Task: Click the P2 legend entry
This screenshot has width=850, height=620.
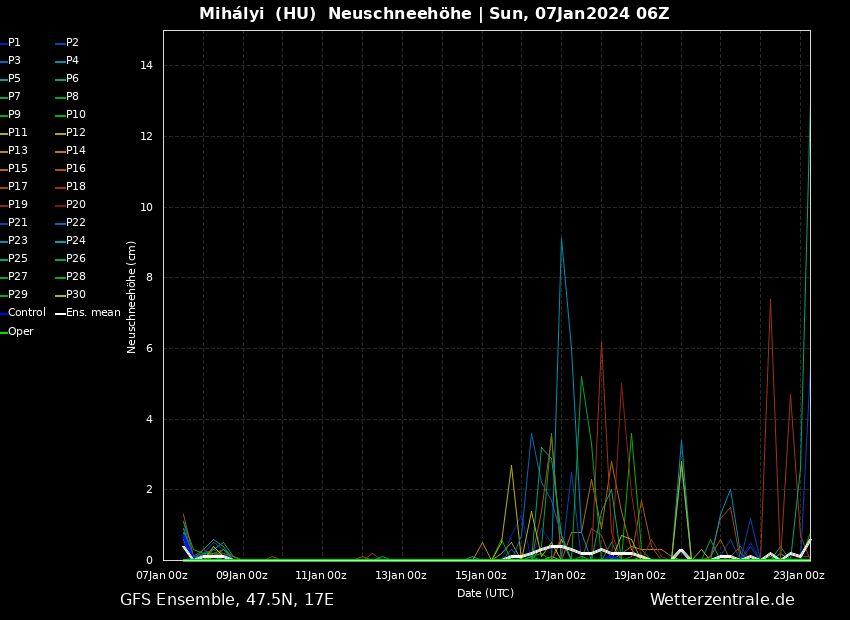Action: pyautogui.click(x=72, y=43)
